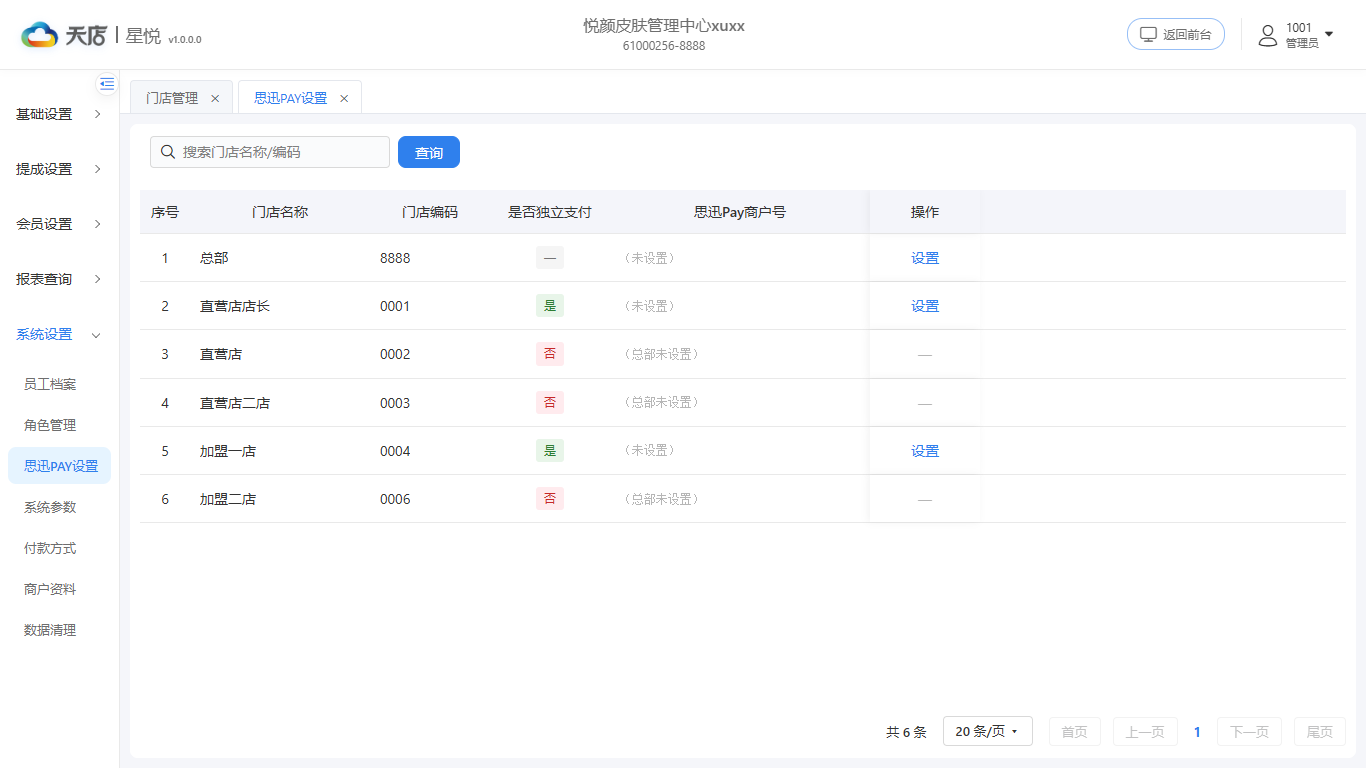Open the 1001 管理员 account dropdown arrow
The height and width of the screenshot is (768, 1366).
click(x=1329, y=35)
